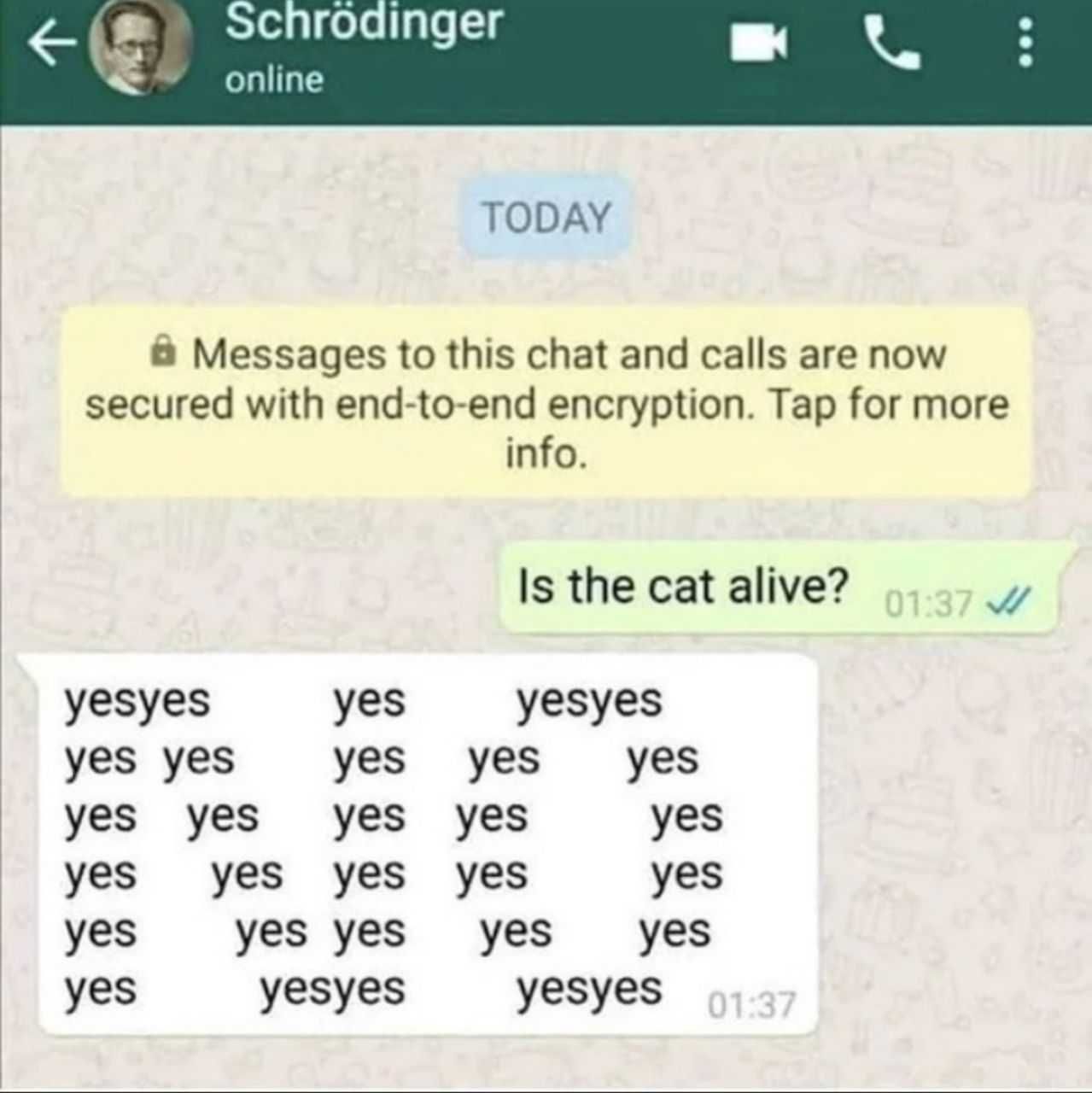Image resolution: width=1092 pixels, height=1093 pixels.
Task: Tap 01:37 timestamp beside the check marks
Action: (928, 604)
